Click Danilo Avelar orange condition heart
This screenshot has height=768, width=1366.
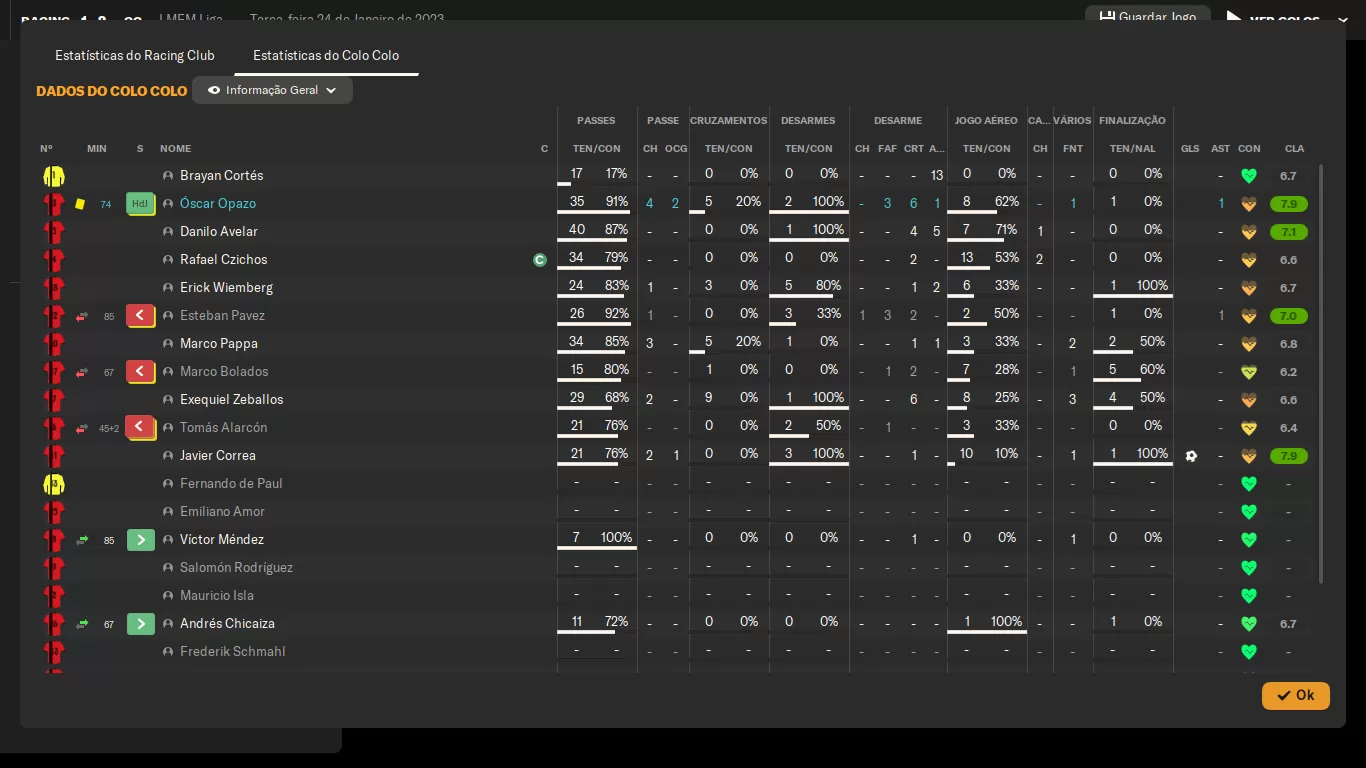(1248, 232)
